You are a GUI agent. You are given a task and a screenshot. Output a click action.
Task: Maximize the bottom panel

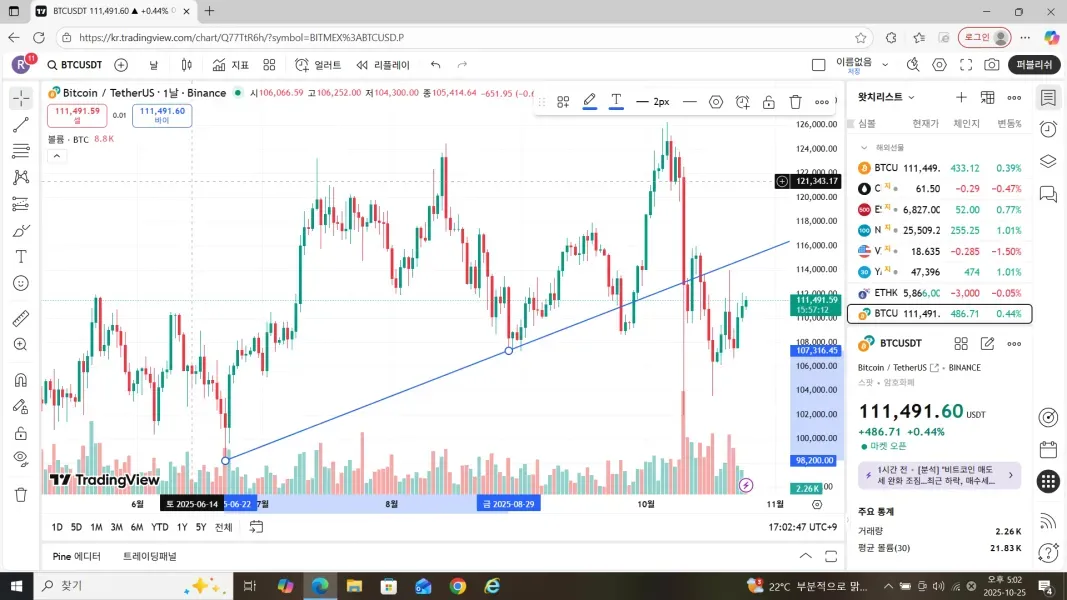coord(831,556)
